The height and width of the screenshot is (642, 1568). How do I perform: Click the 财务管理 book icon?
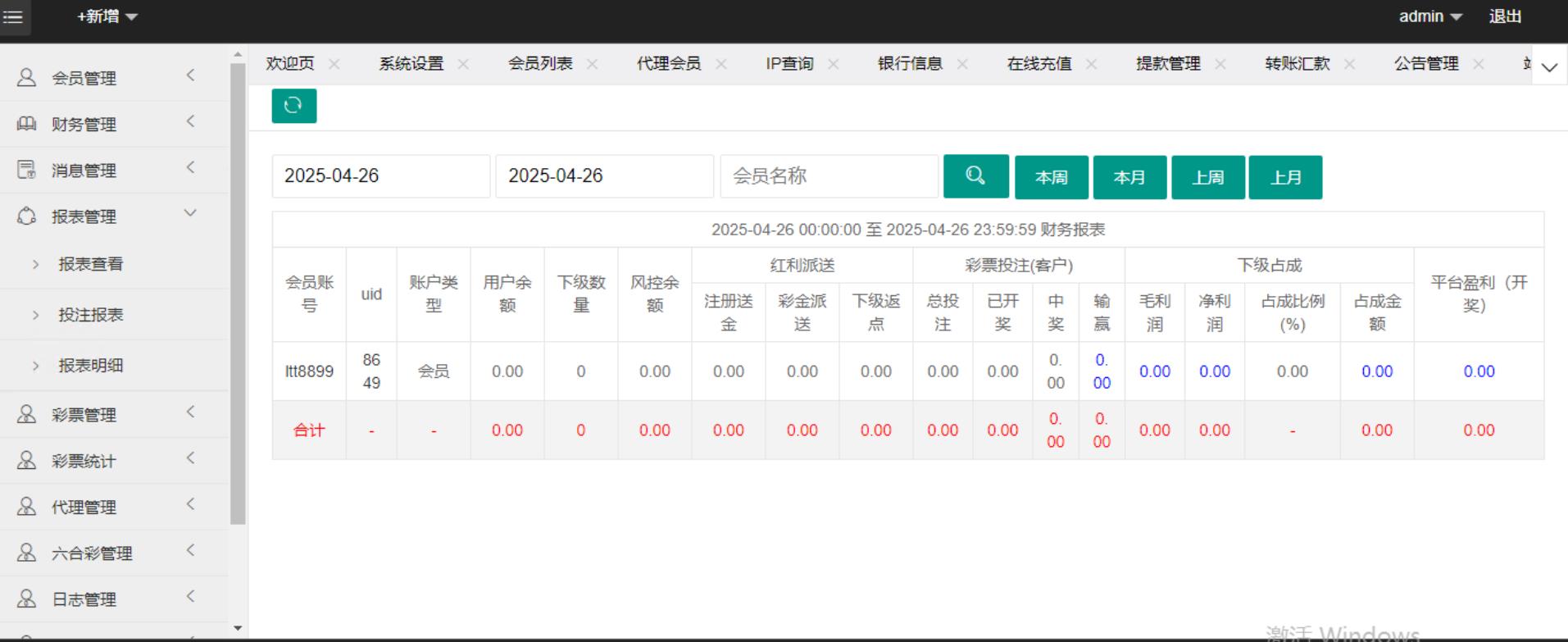click(x=27, y=124)
